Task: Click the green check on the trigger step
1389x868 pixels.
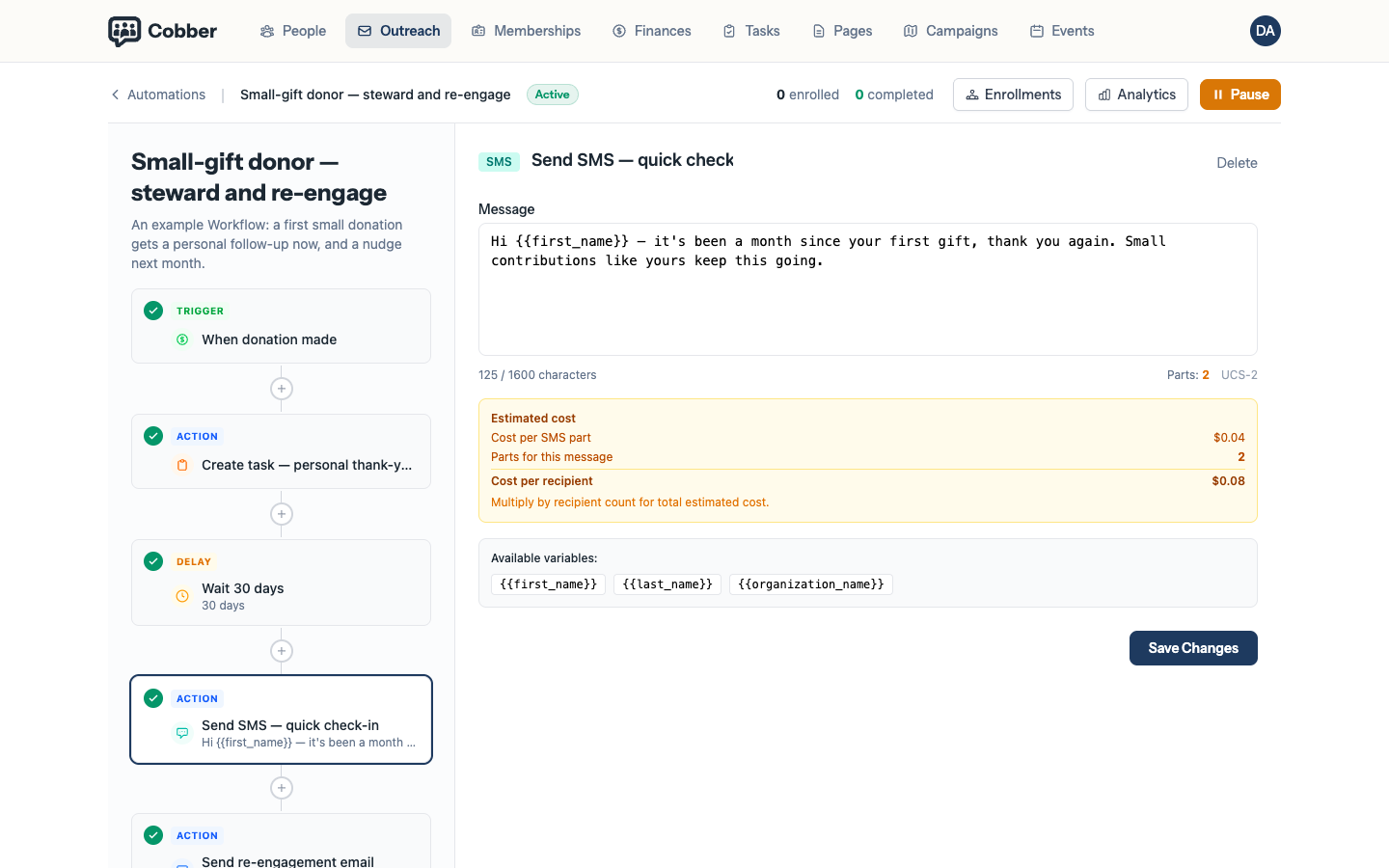Action: [x=153, y=311]
